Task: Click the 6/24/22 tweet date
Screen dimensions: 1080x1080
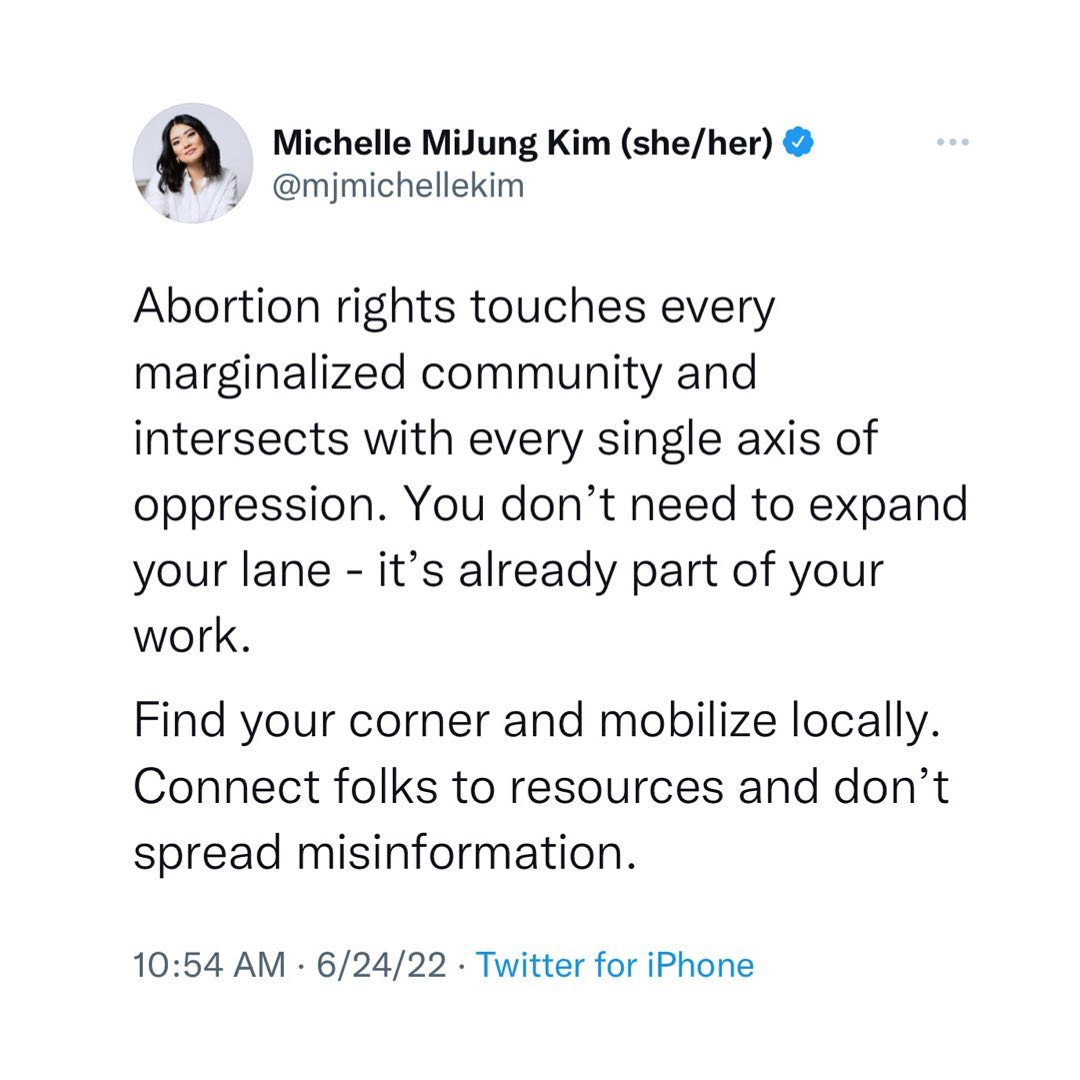Action: point(380,965)
